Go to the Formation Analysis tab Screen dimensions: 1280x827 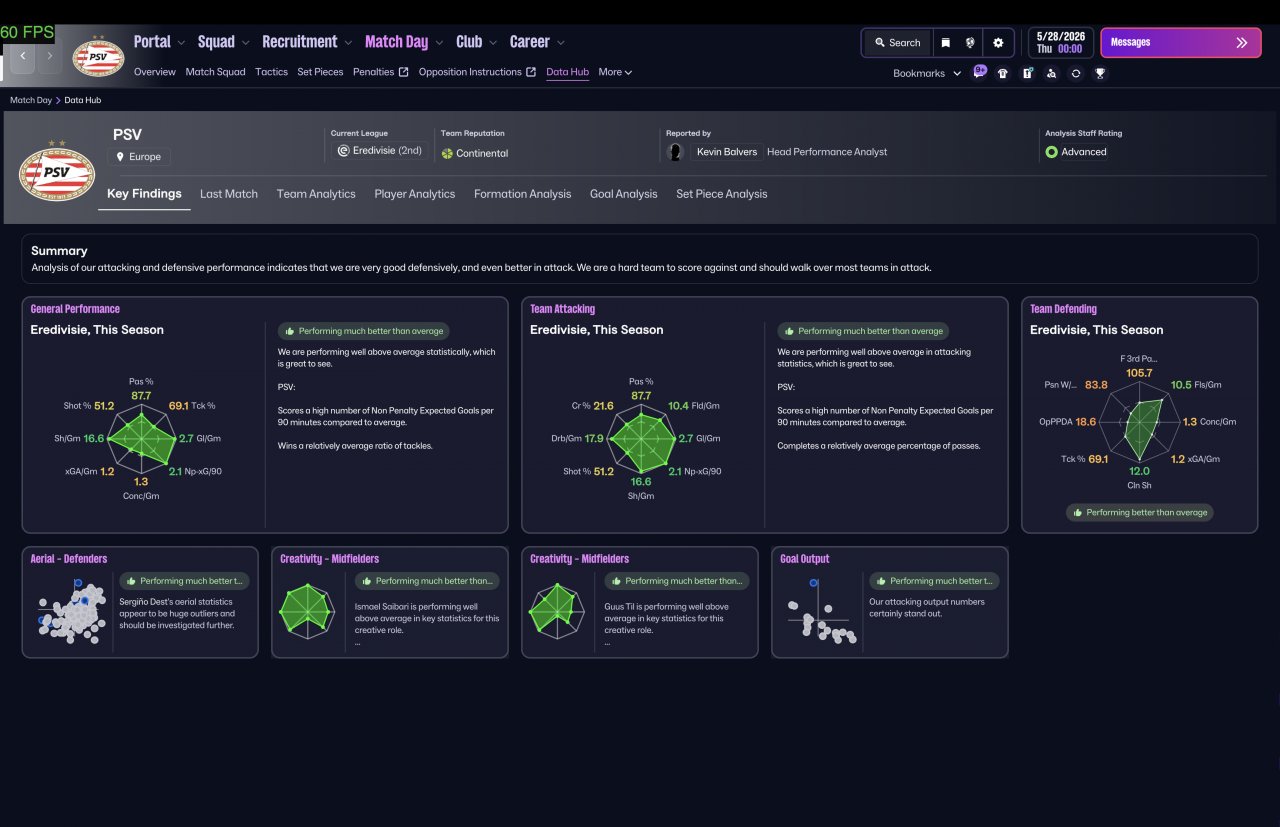tap(523, 194)
